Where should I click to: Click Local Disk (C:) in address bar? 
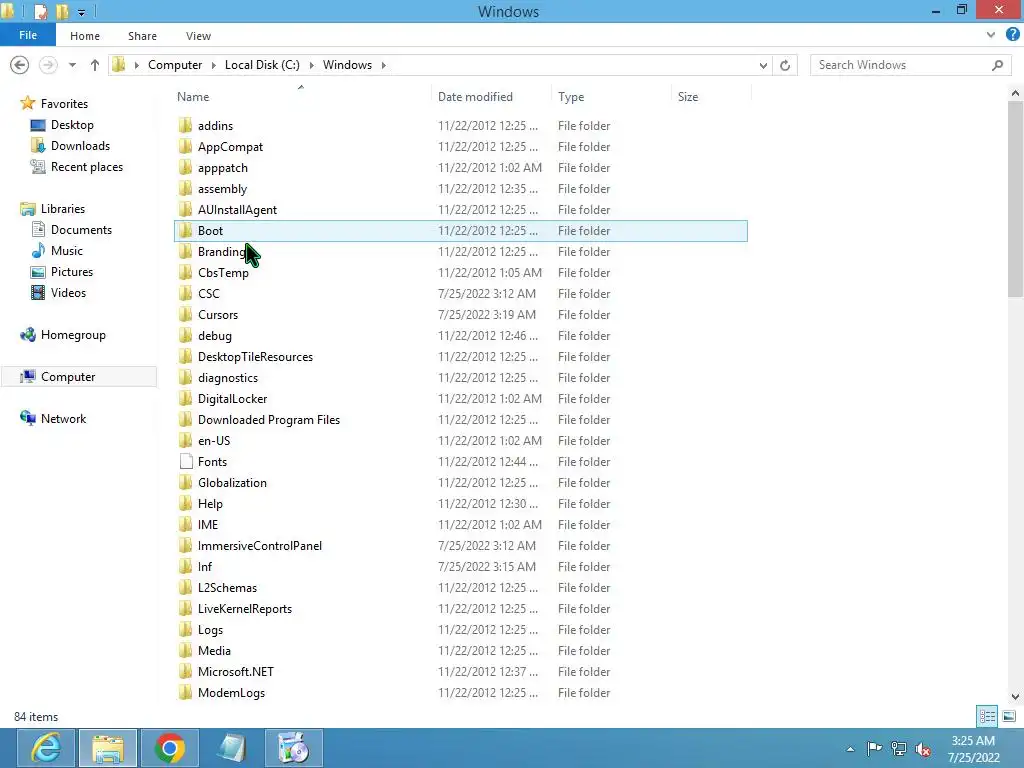(x=262, y=65)
